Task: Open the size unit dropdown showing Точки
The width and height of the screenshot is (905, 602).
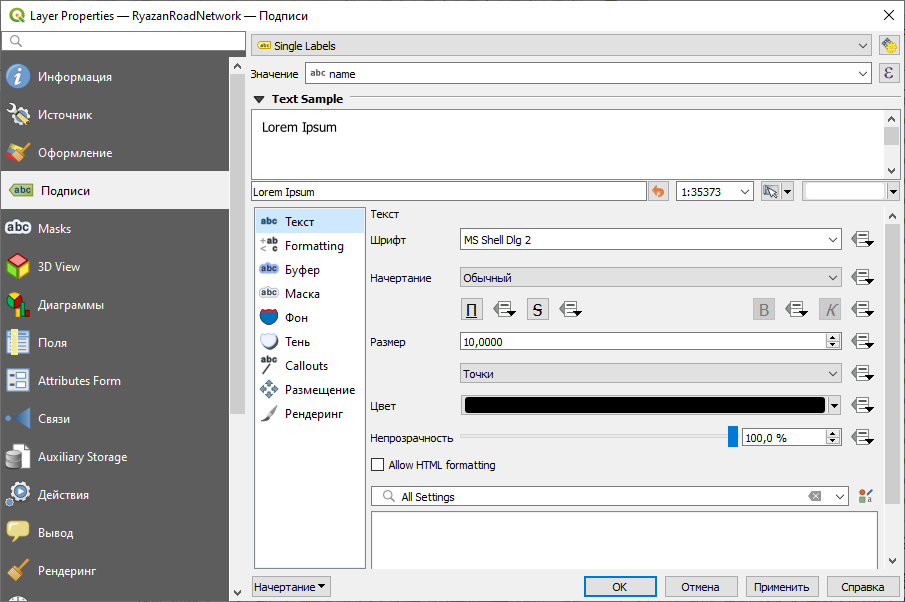Action: coord(650,373)
